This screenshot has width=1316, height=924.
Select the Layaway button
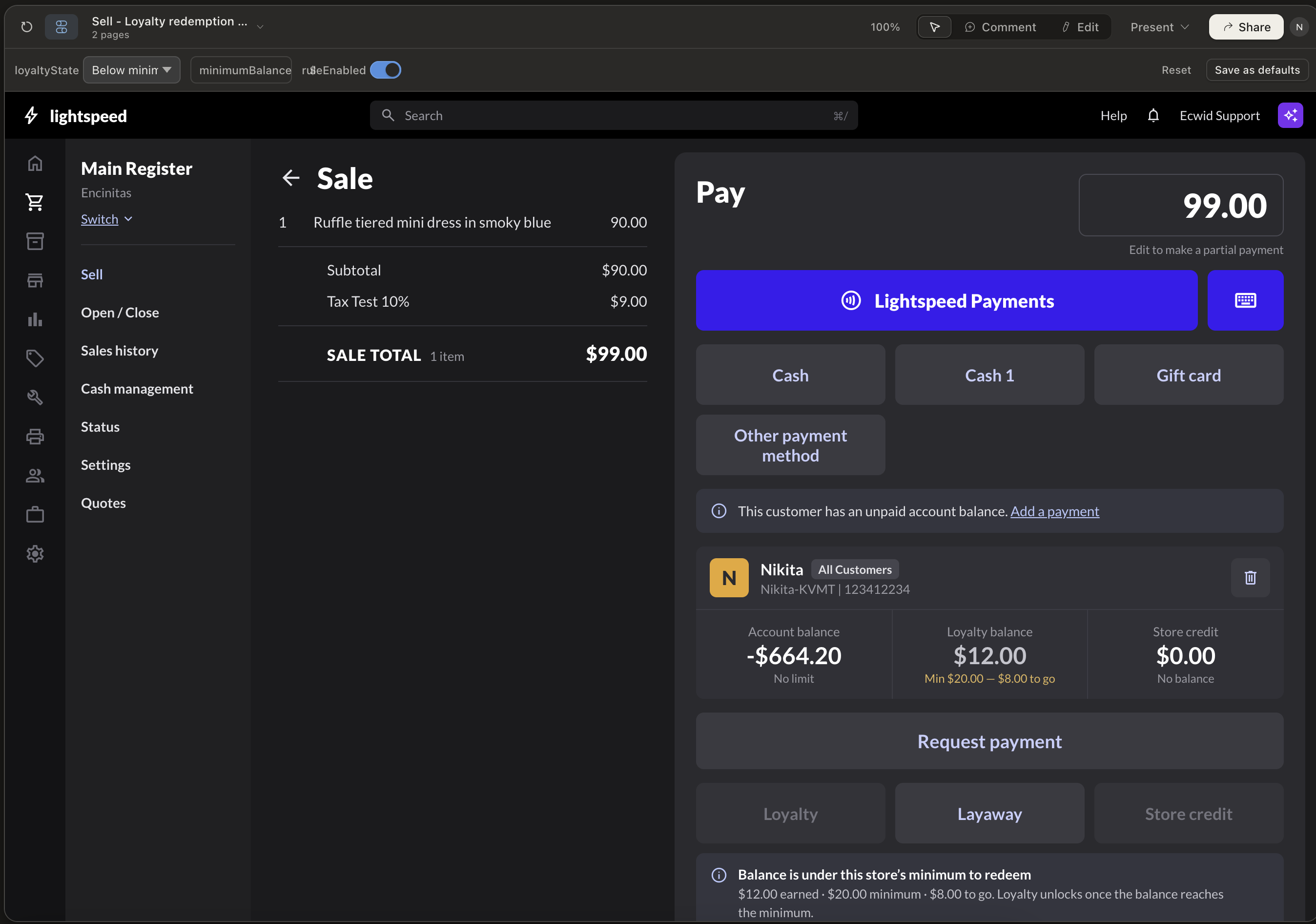[989, 814]
